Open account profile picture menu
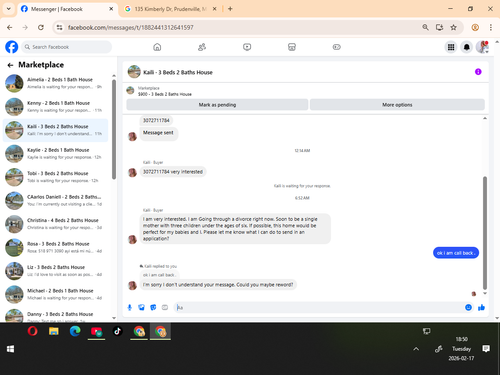The width and height of the screenshot is (500, 375). point(482,47)
